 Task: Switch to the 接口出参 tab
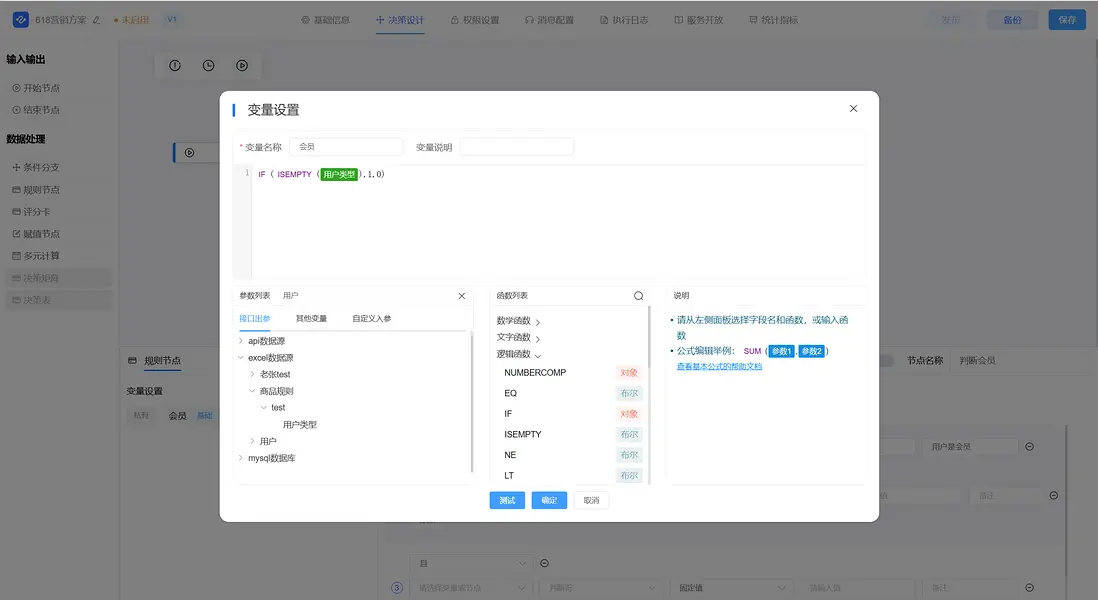click(255, 319)
